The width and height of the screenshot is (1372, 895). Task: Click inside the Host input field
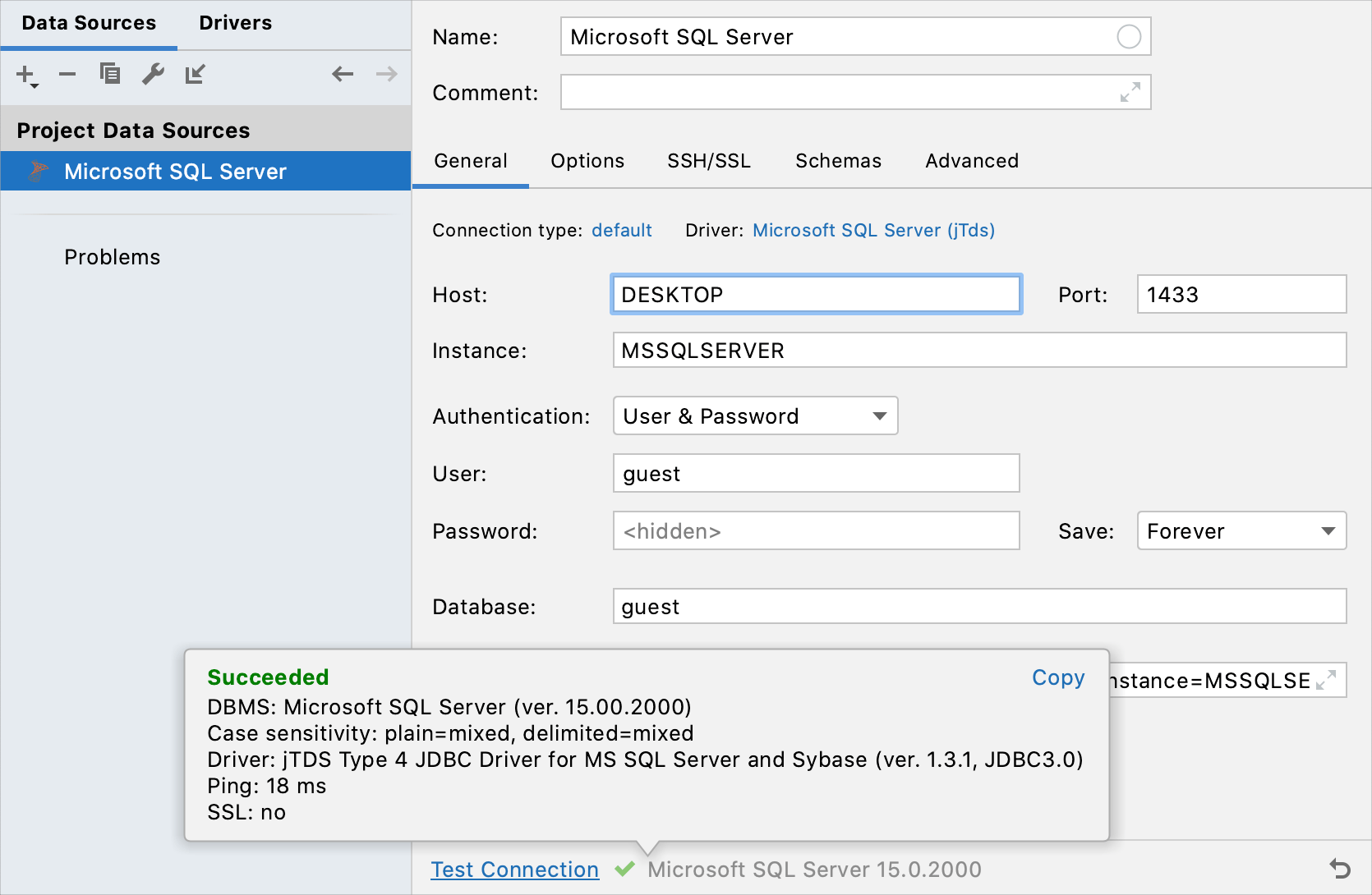[816, 294]
